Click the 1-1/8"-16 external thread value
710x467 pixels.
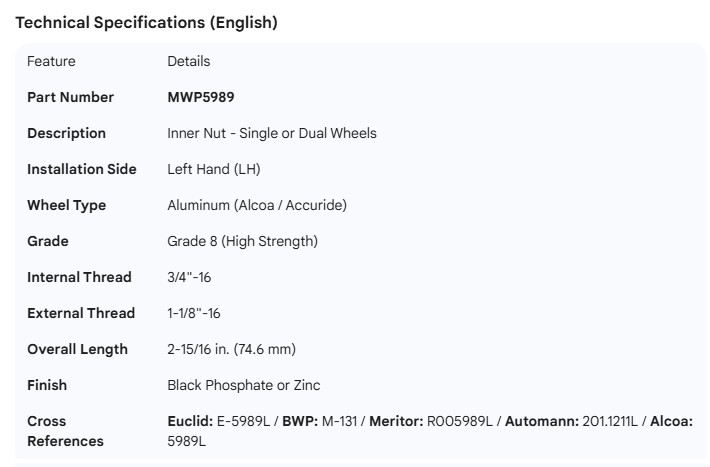[x=194, y=314]
